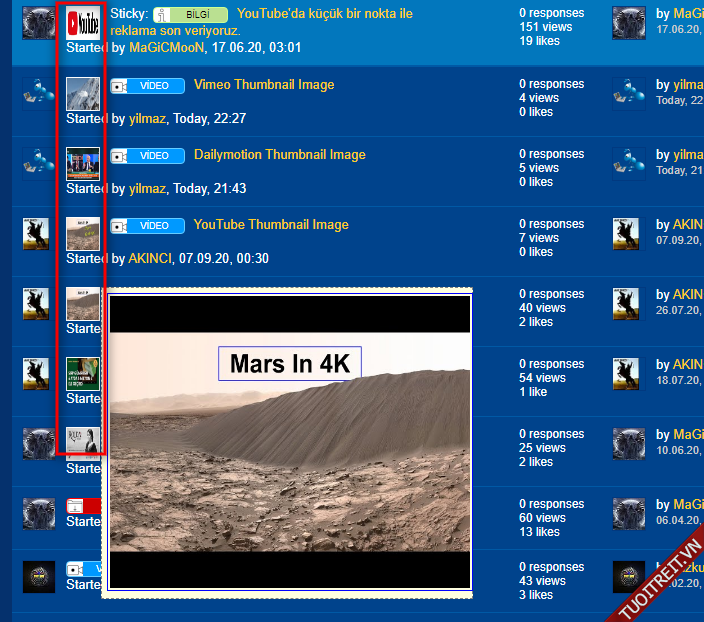Image resolution: width=704 pixels, height=622 pixels.
Task: Open last poster avatar right of Dailymotion row
Action: (x=628, y=163)
